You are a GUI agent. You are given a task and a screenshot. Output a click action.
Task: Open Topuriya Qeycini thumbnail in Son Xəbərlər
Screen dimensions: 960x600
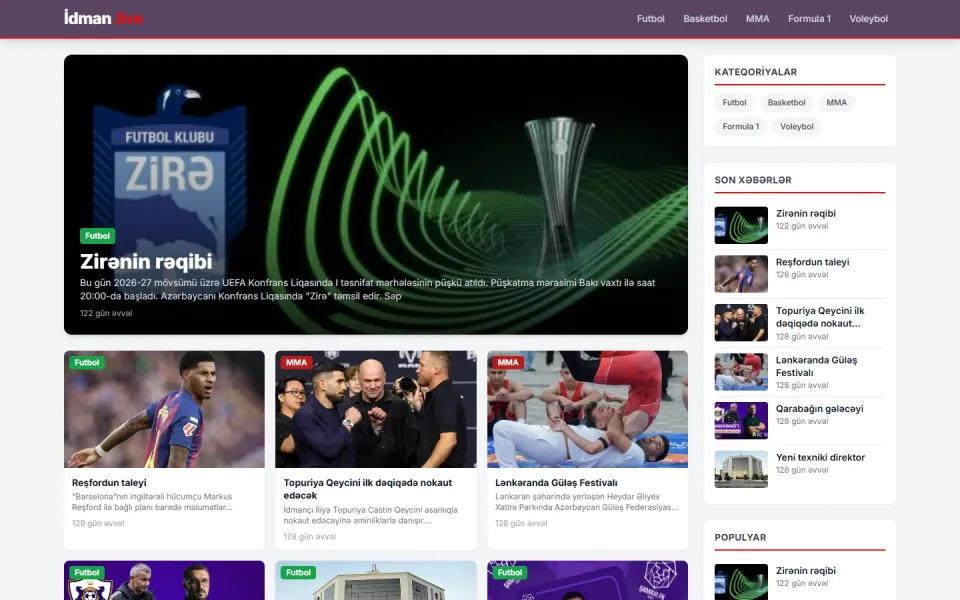point(741,323)
